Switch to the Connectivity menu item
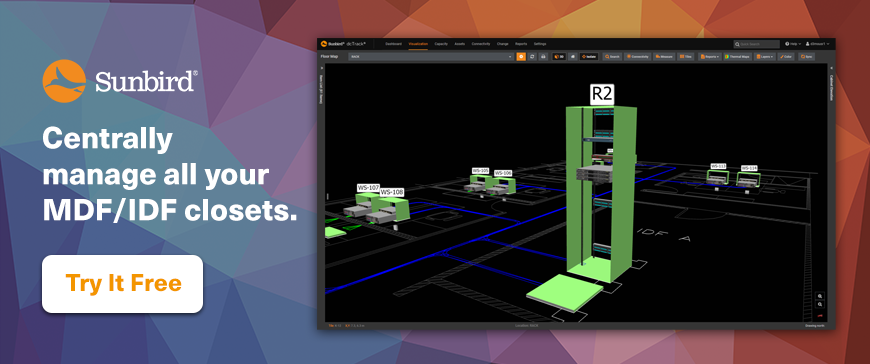 [480, 44]
